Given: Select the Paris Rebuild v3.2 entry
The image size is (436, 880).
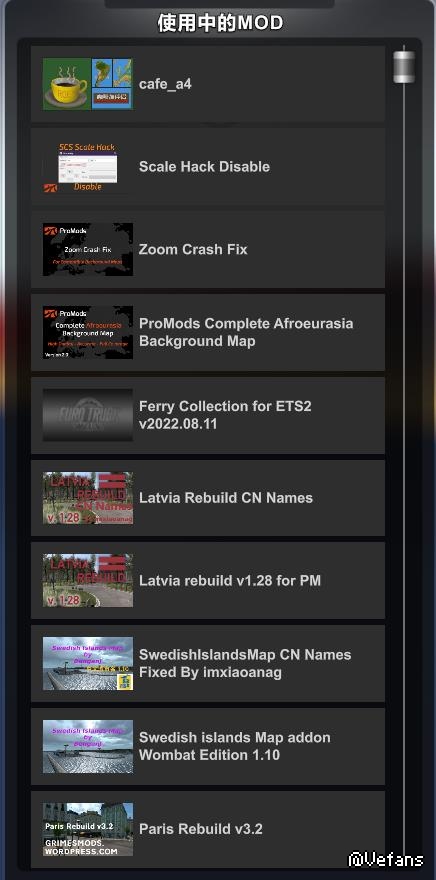Looking at the screenshot, I should coord(208,829).
